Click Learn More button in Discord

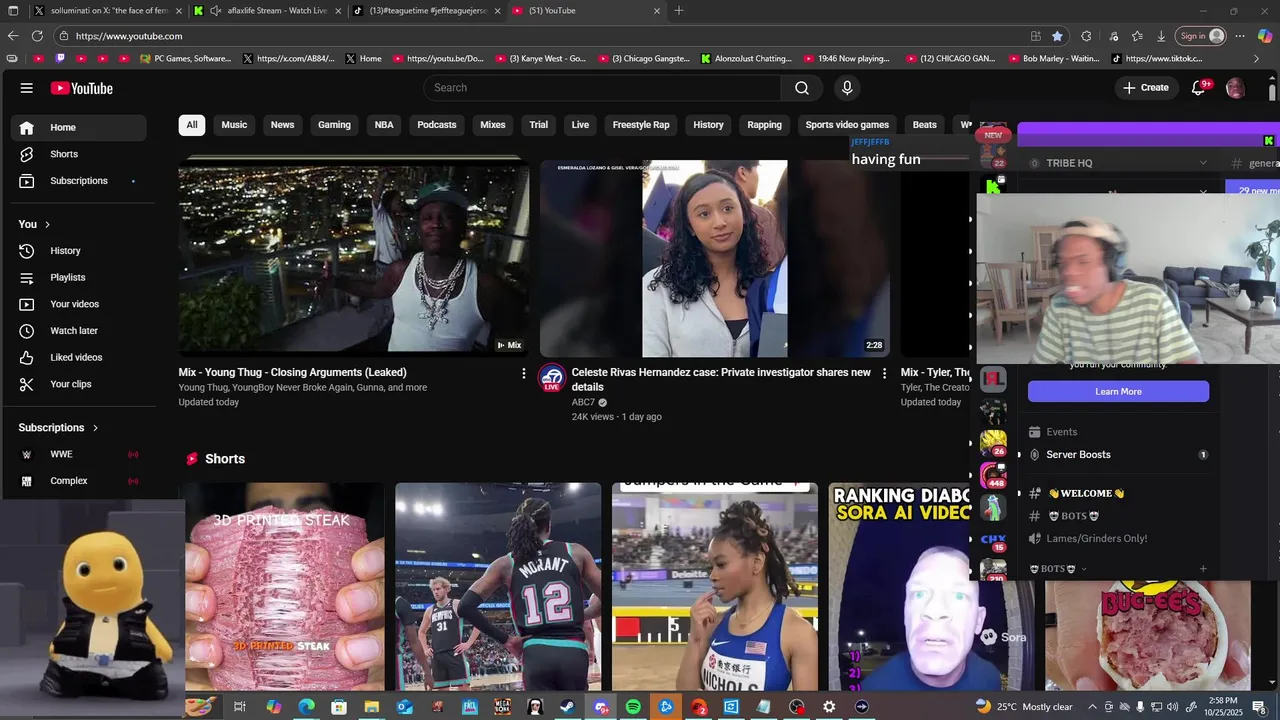coord(1118,391)
